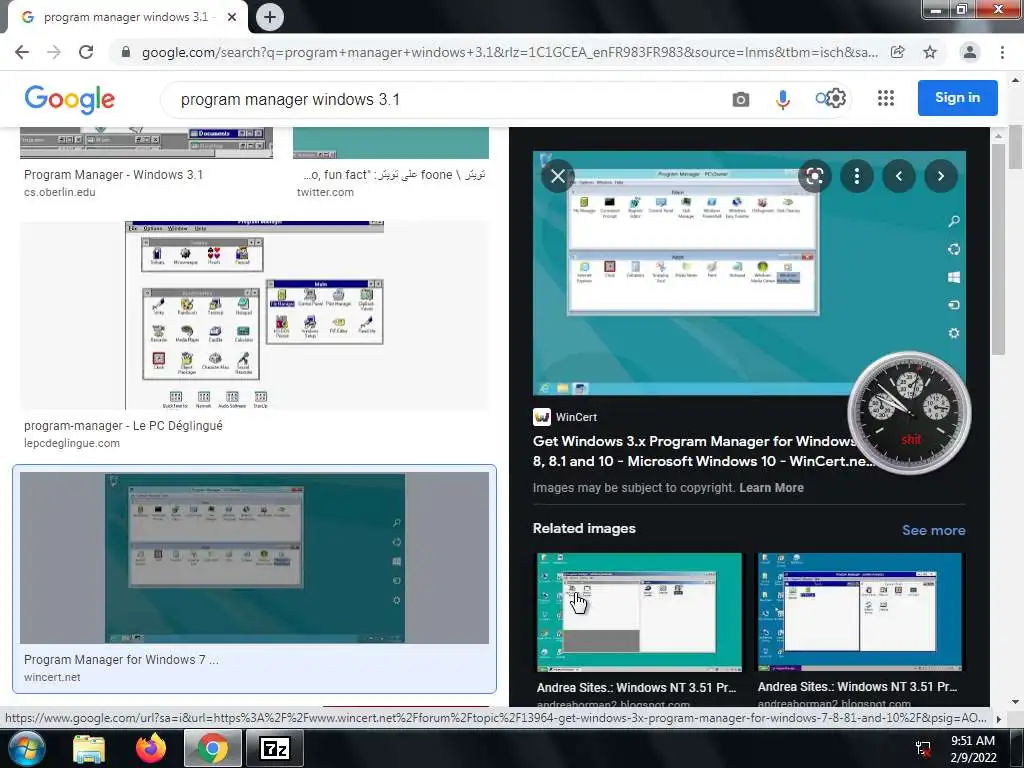
Task: Click See more related images
Action: [933, 530]
